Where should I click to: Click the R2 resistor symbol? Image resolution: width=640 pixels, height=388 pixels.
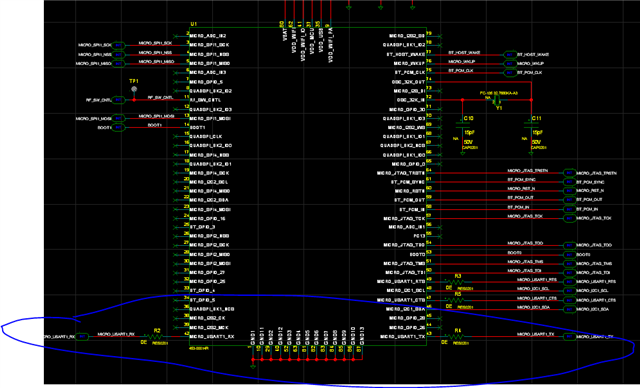pos(155,337)
